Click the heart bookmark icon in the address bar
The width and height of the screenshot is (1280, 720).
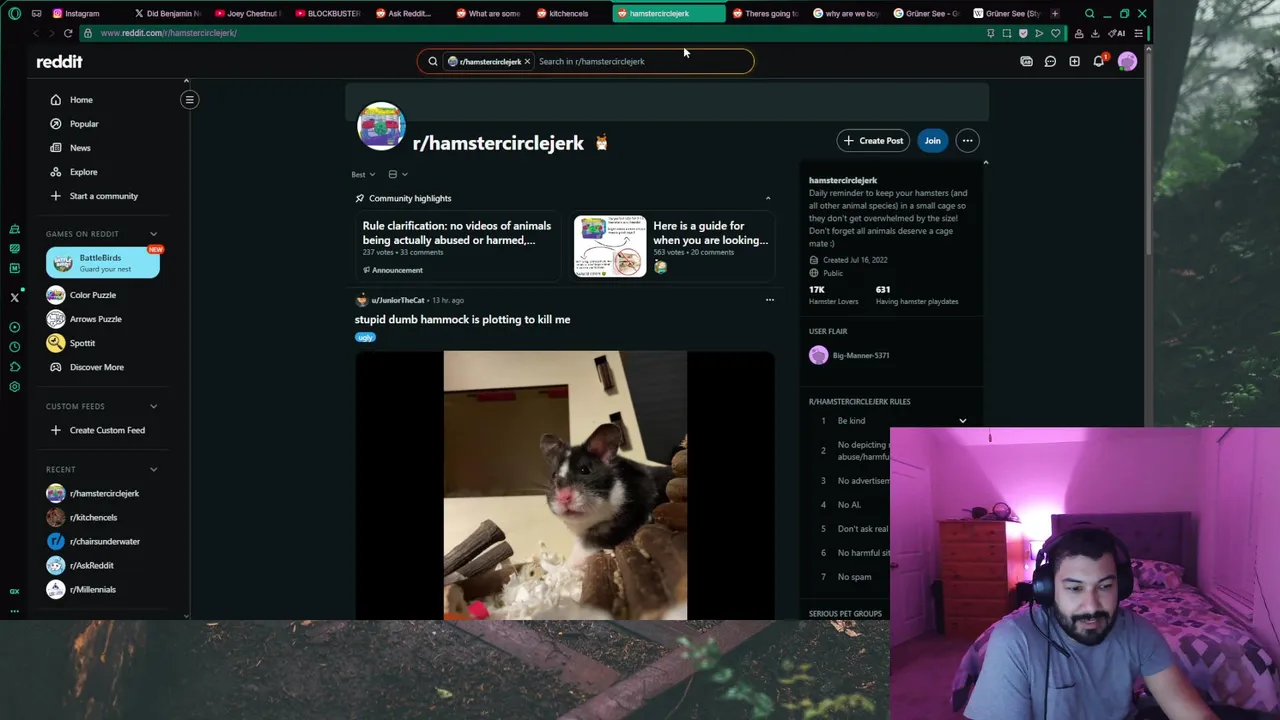[1055, 33]
